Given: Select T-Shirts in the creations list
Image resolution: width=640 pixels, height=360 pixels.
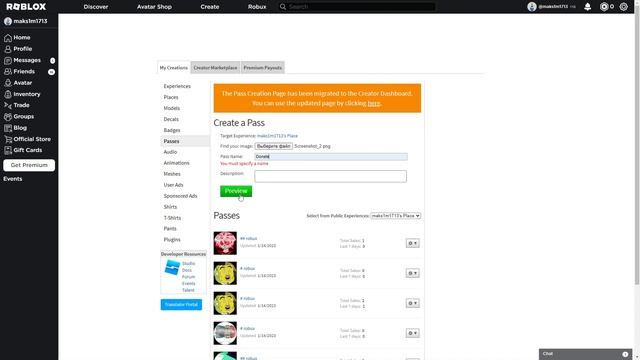Looking at the screenshot, I should click(x=172, y=218).
